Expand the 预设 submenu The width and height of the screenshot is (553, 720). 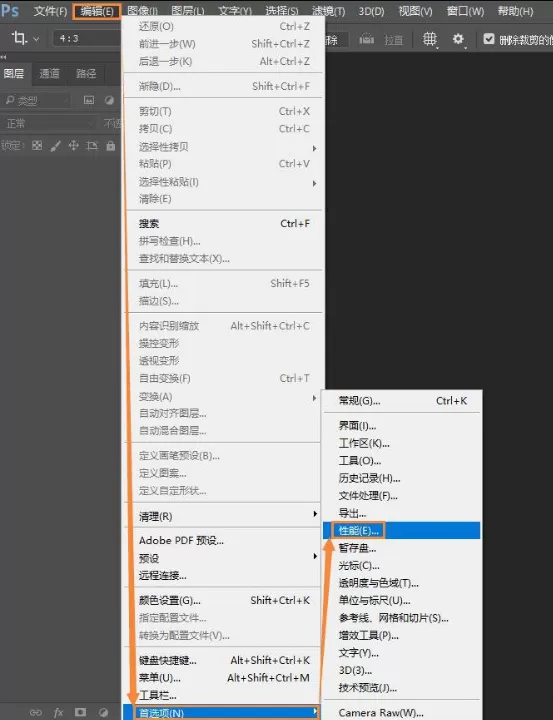click(x=223, y=558)
